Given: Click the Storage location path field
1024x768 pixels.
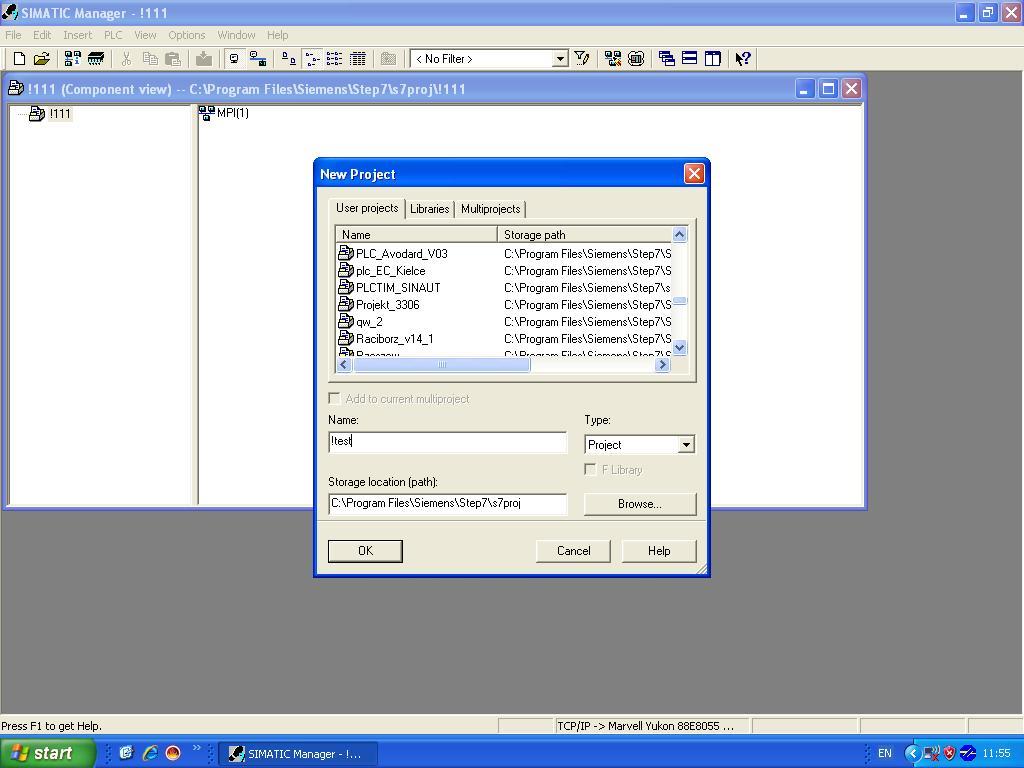Looking at the screenshot, I should point(447,504).
